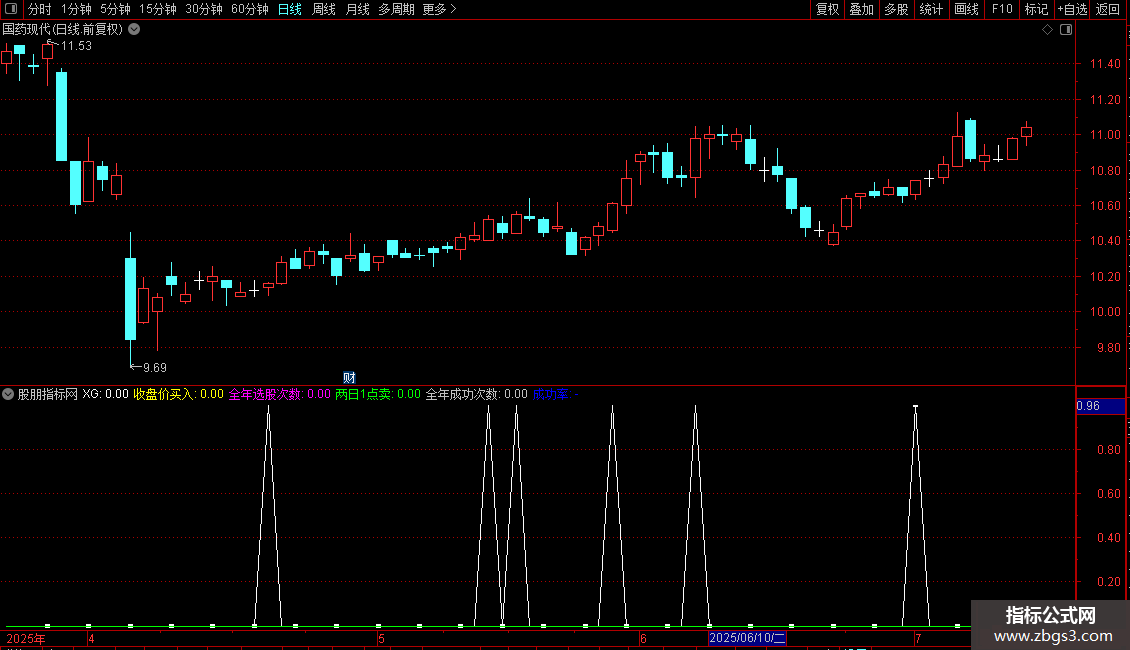Image resolution: width=1130 pixels, height=650 pixels.
Task: Click the 返回 back button
Action: click(x=1108, y=9)
